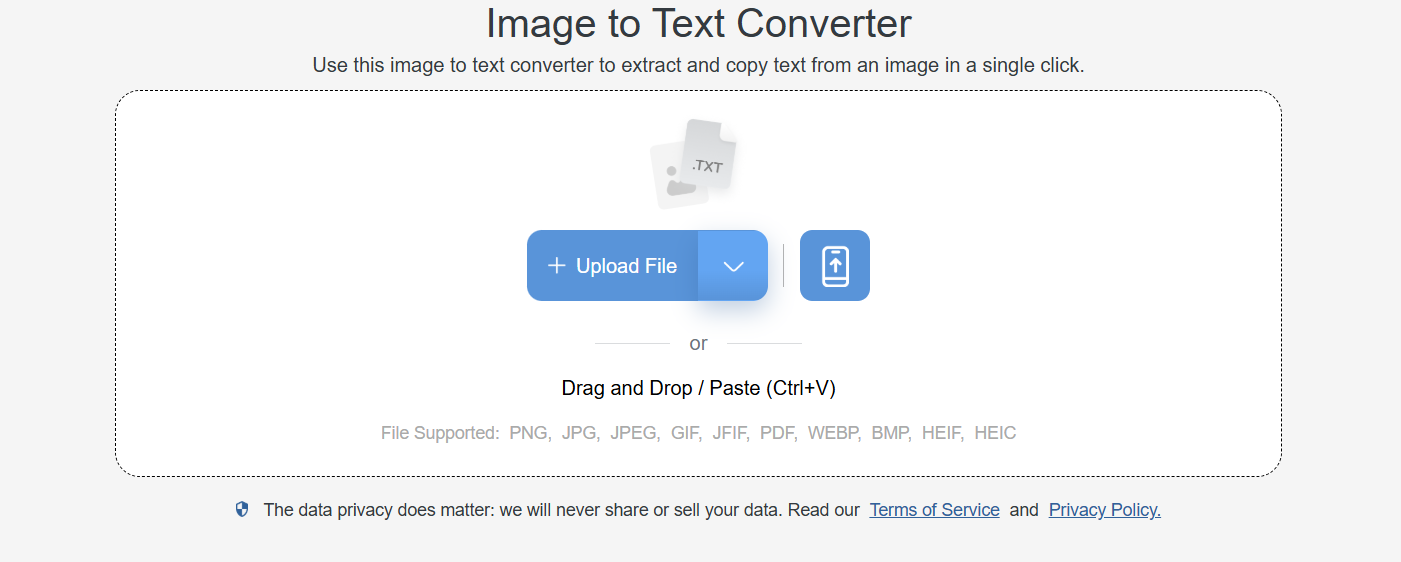Click the GIF supported format label
The height and width of the screenshot is (562, 1401).
(x=686, y=433)
